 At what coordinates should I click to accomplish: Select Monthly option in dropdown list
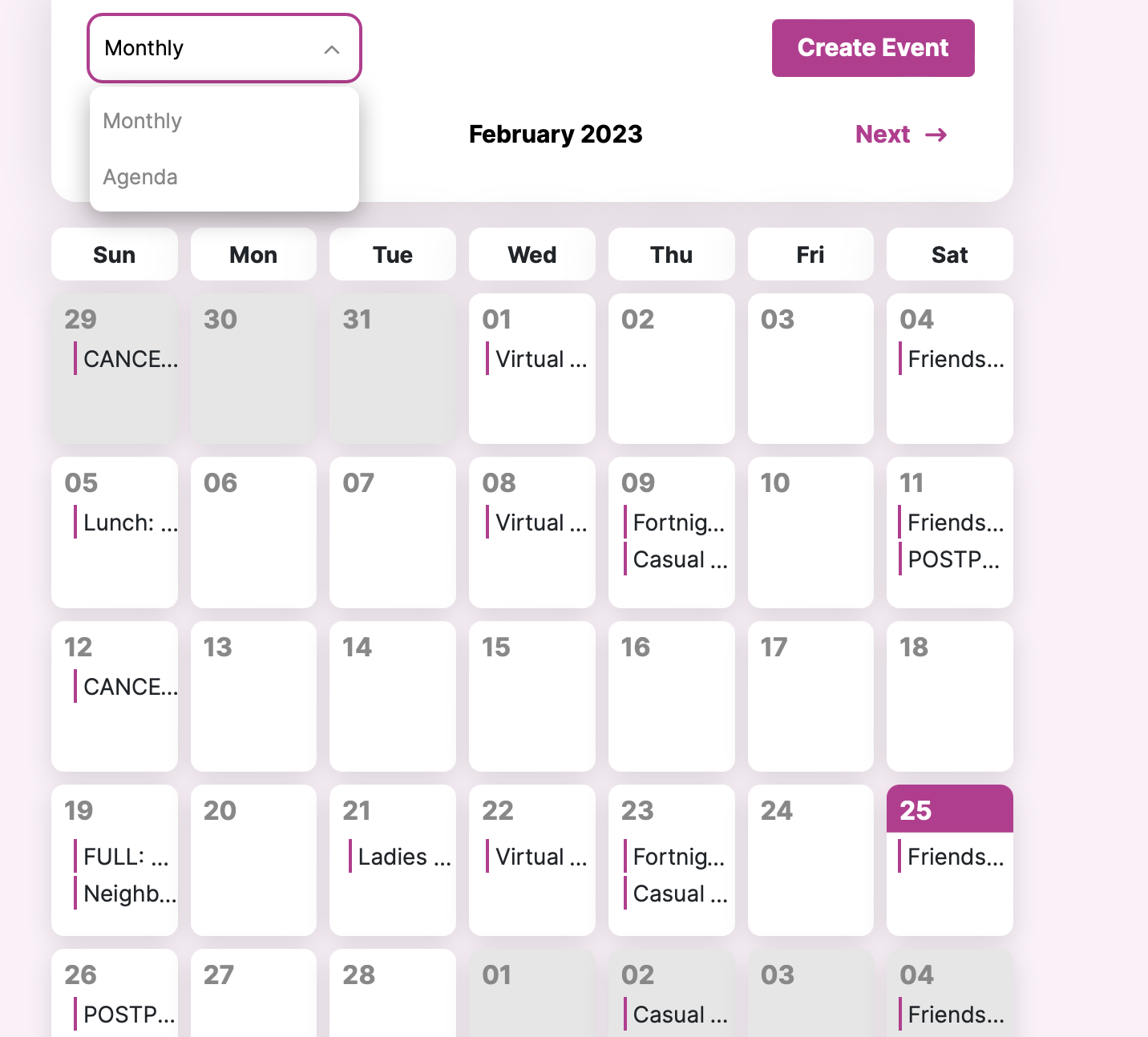tap(143, 121)
